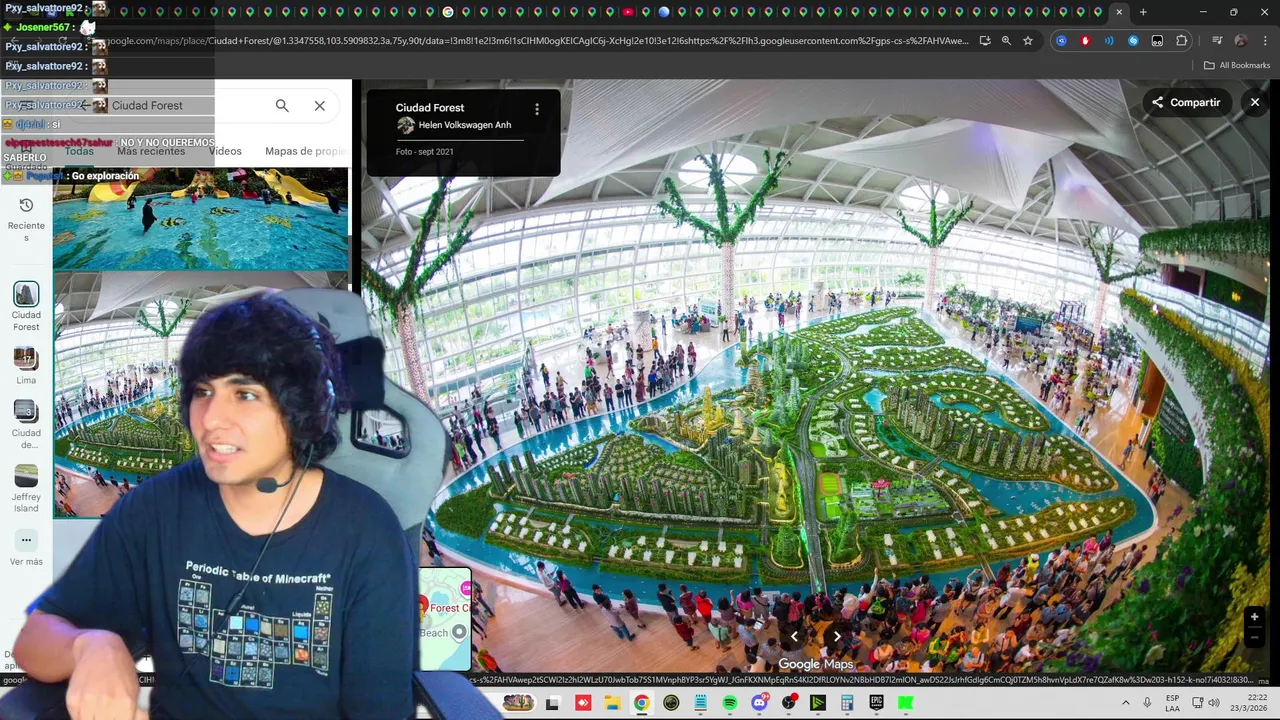Switch to the Videos photo tab
This screenshot has width=1280, height=720.
226,151
